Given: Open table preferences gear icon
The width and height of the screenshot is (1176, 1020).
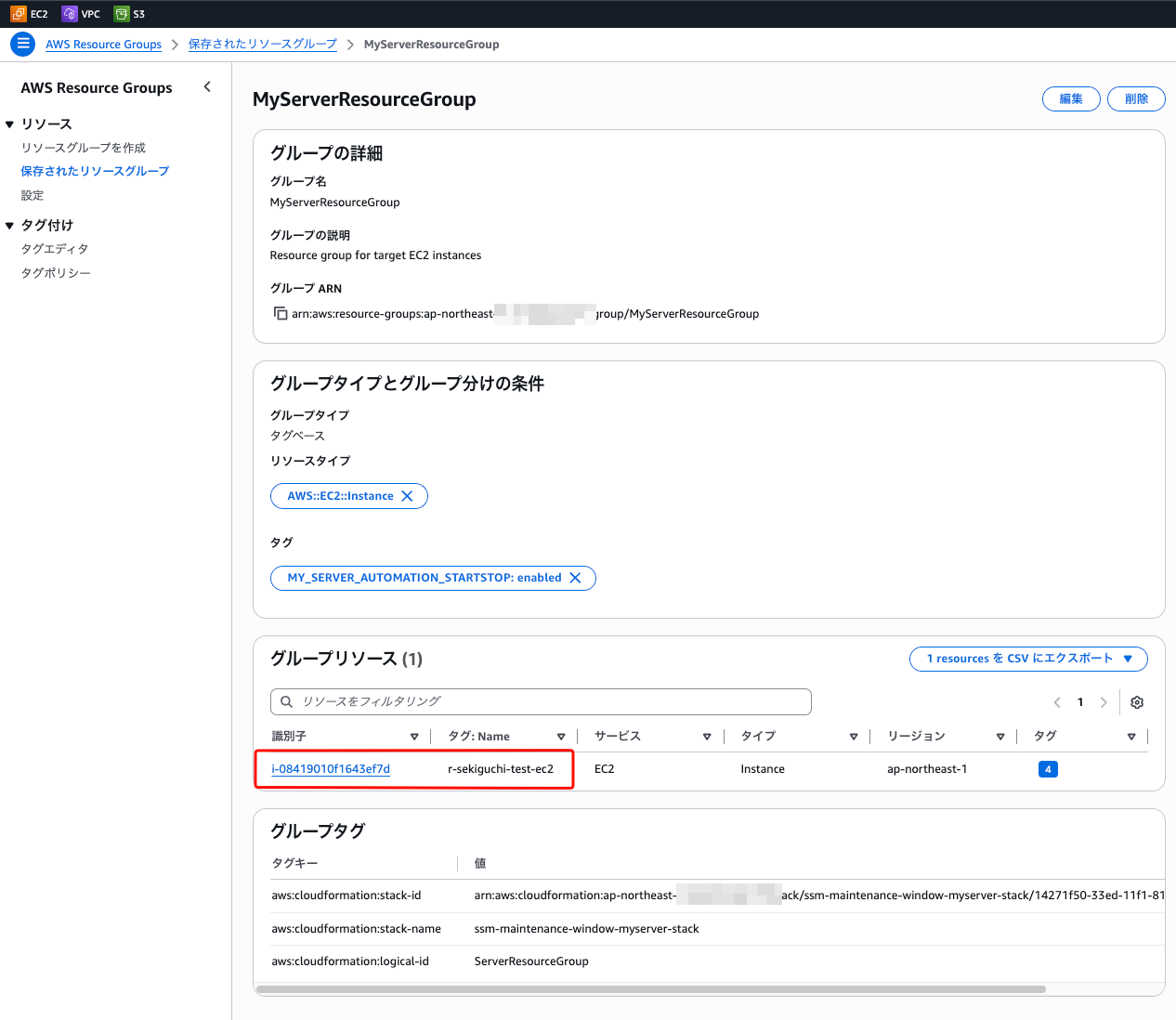Looking at the screenshot, I should [x=1136, y=702].
